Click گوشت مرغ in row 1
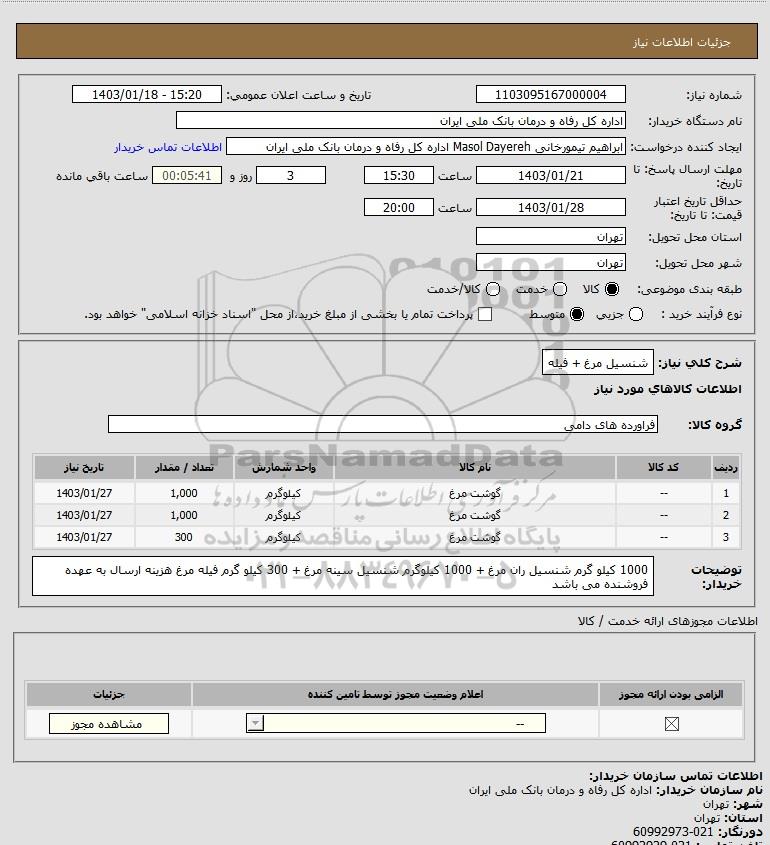This screenshot has width=770, height=845. click(x=475, y=493)
